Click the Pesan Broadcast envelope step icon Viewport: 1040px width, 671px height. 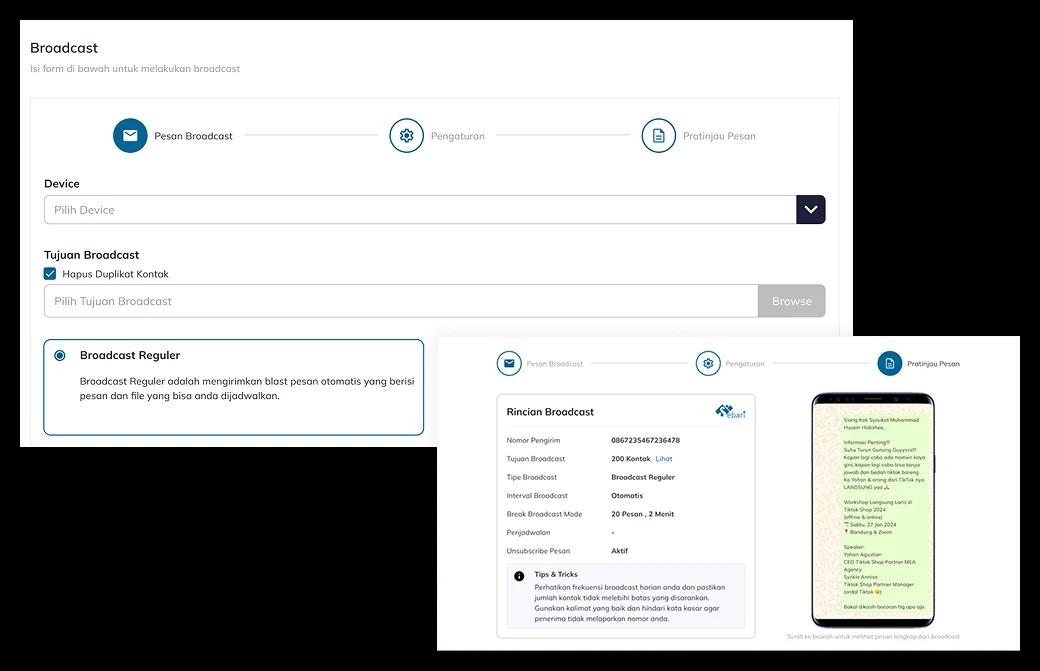pyautogui.click(x=130, y=136)
